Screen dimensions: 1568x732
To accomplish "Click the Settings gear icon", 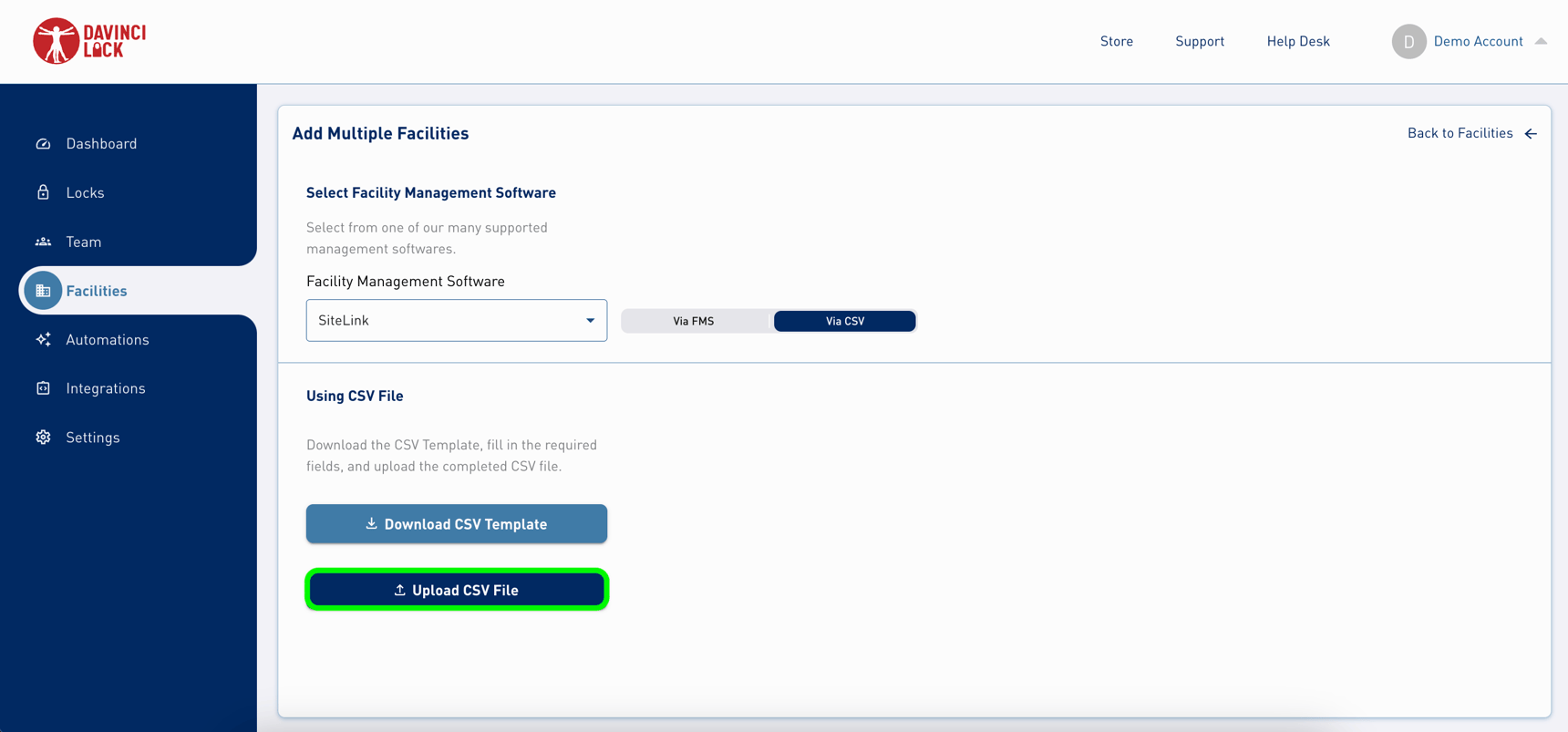I will 43,438.
